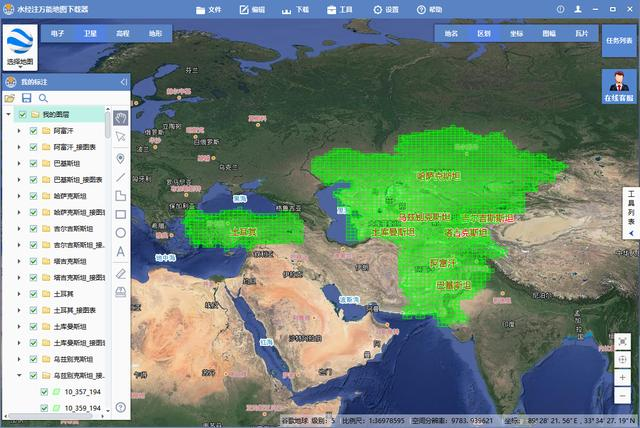
Task: Select the eraser tool
Action: coord(120,273)
